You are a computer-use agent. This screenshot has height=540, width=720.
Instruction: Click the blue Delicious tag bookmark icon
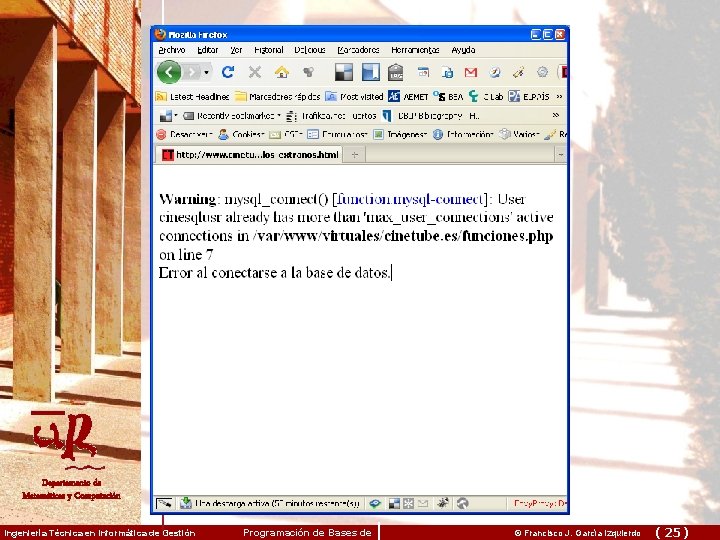tap(371, 72)
